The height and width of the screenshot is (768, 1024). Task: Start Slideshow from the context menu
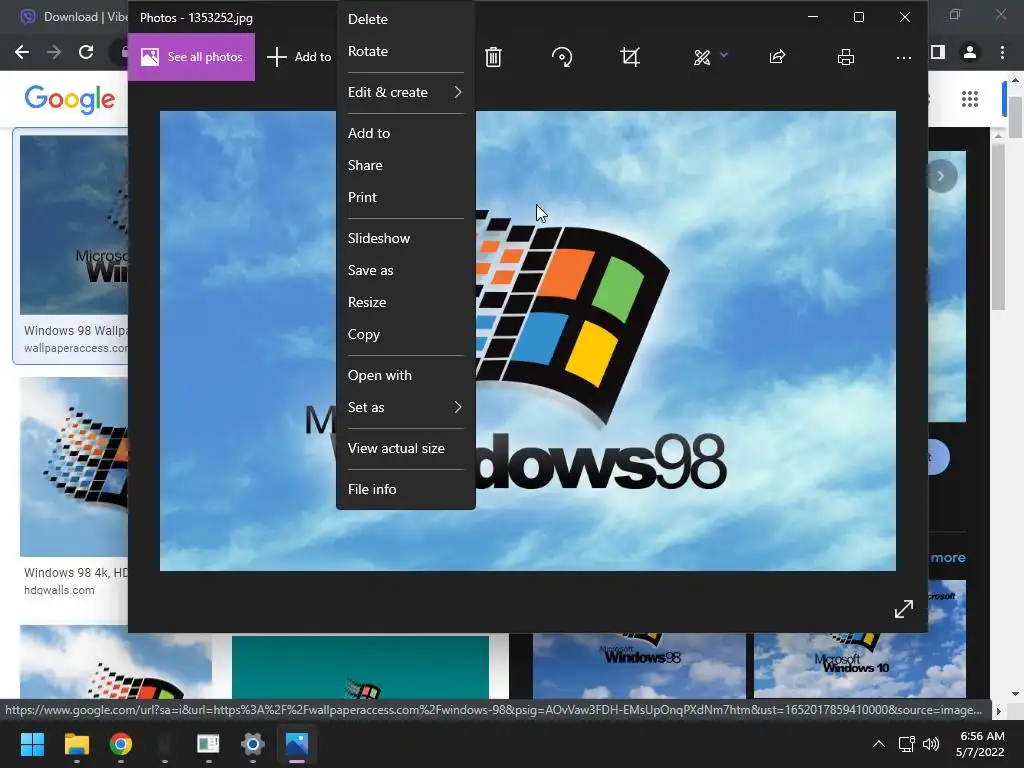(x=405, y=238)
